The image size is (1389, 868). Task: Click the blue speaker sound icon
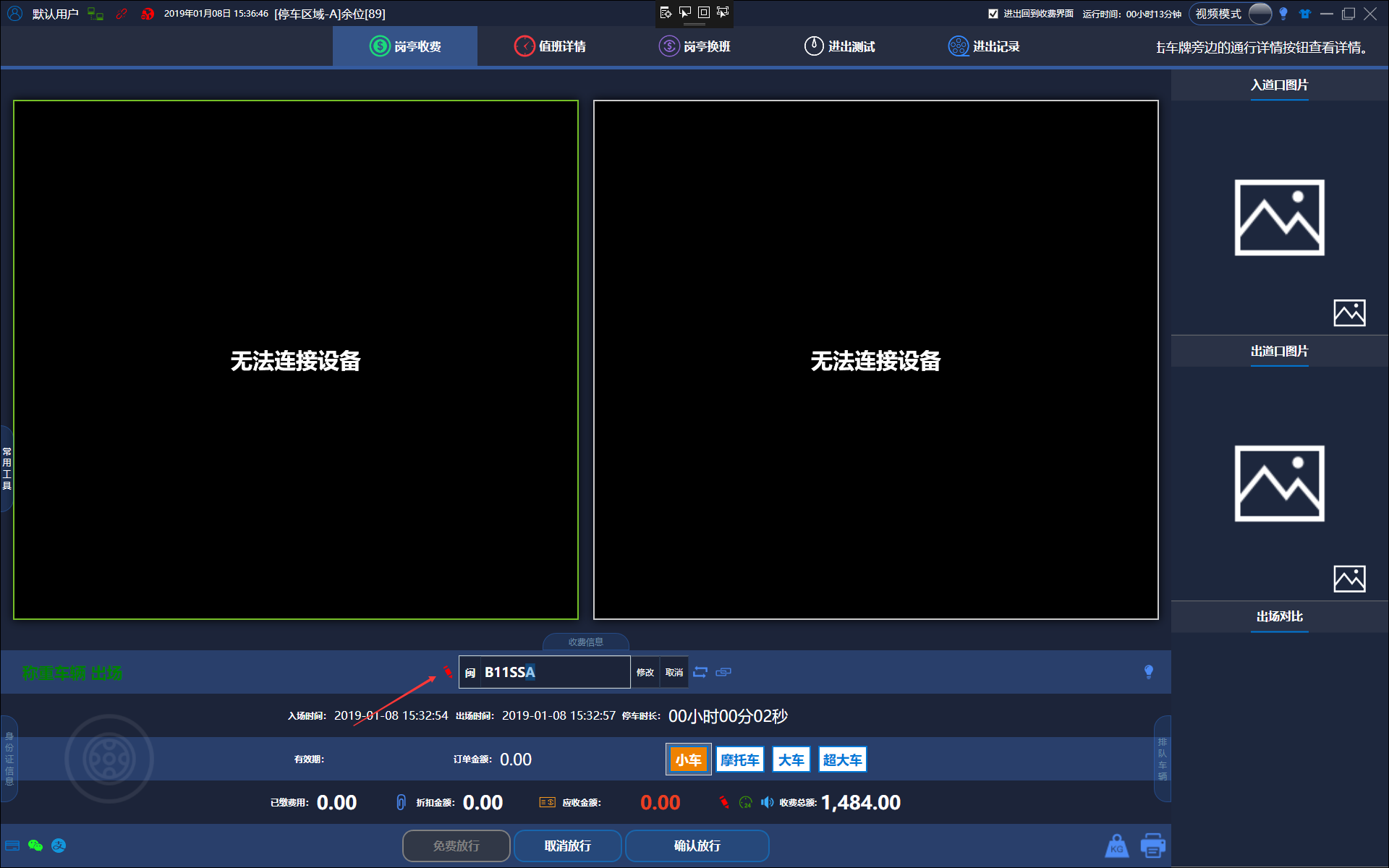coord(767,802)
